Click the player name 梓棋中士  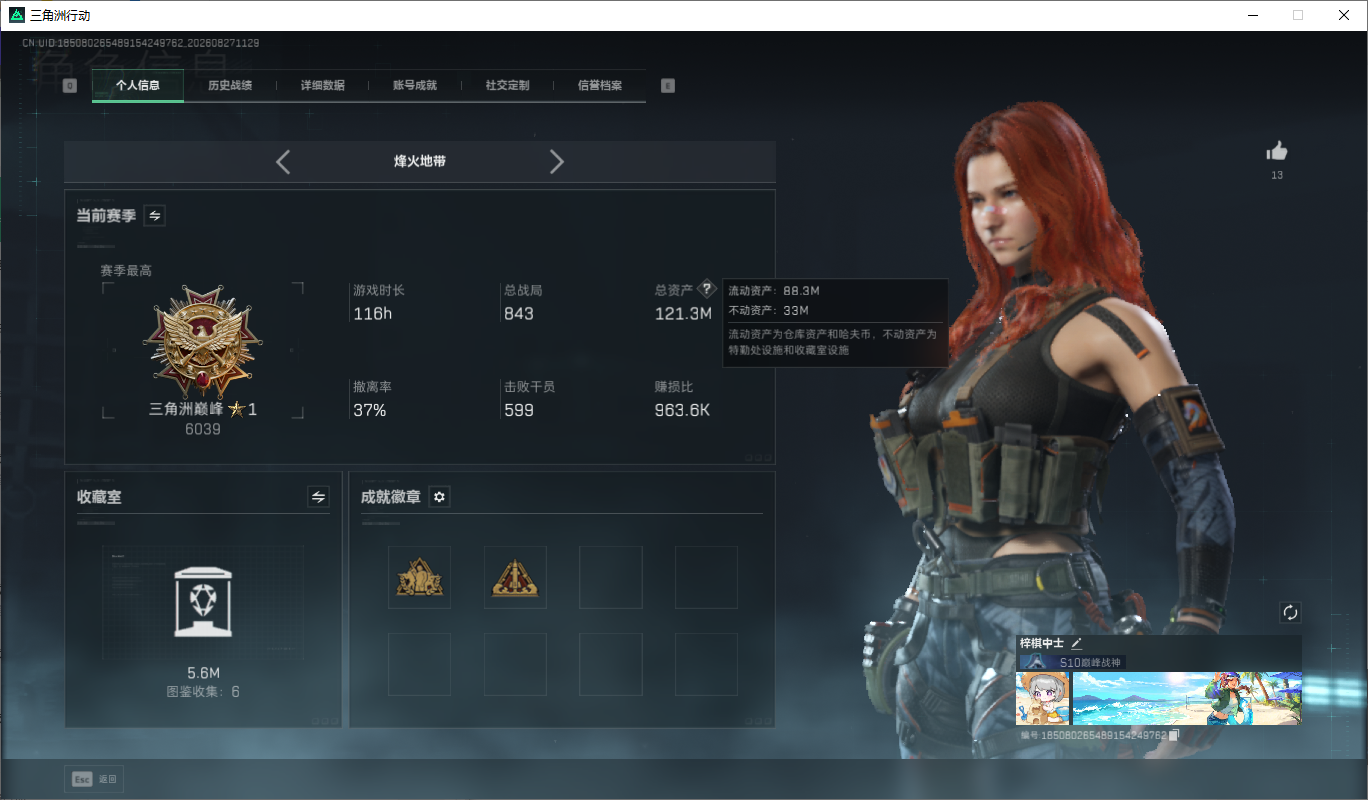(1042, 643)
